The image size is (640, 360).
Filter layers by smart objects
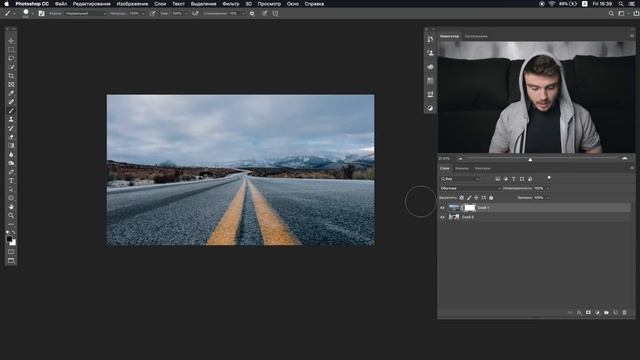coord(530,179)
